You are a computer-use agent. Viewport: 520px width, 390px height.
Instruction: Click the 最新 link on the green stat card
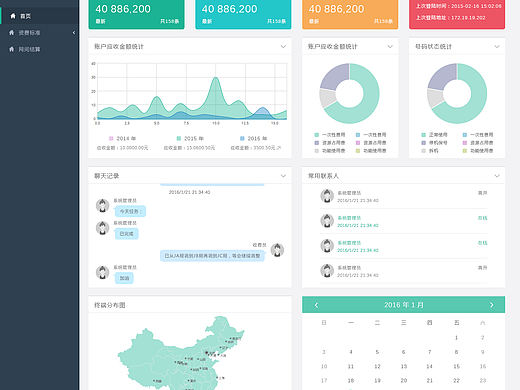[x=100, y=21]
